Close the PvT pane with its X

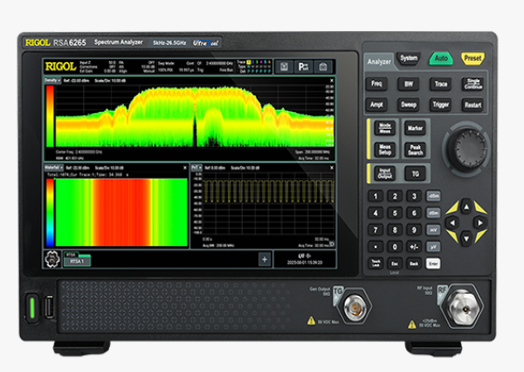coord(332,168)
